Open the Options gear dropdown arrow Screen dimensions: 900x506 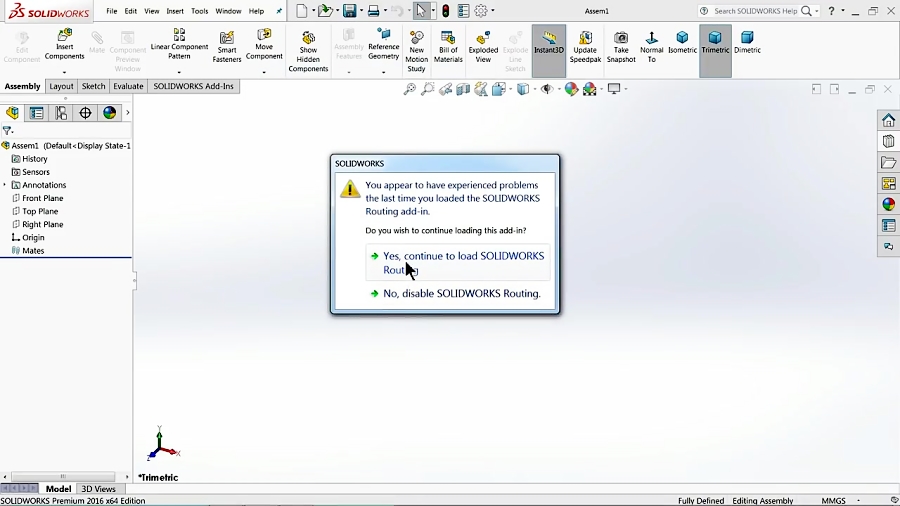click(492, 10)
